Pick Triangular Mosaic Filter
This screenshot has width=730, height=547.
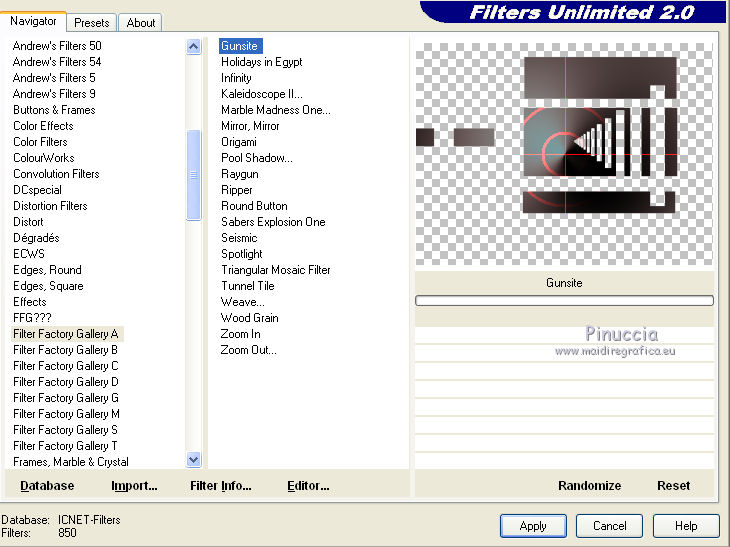pyautogui.click(x=276, y=270)
